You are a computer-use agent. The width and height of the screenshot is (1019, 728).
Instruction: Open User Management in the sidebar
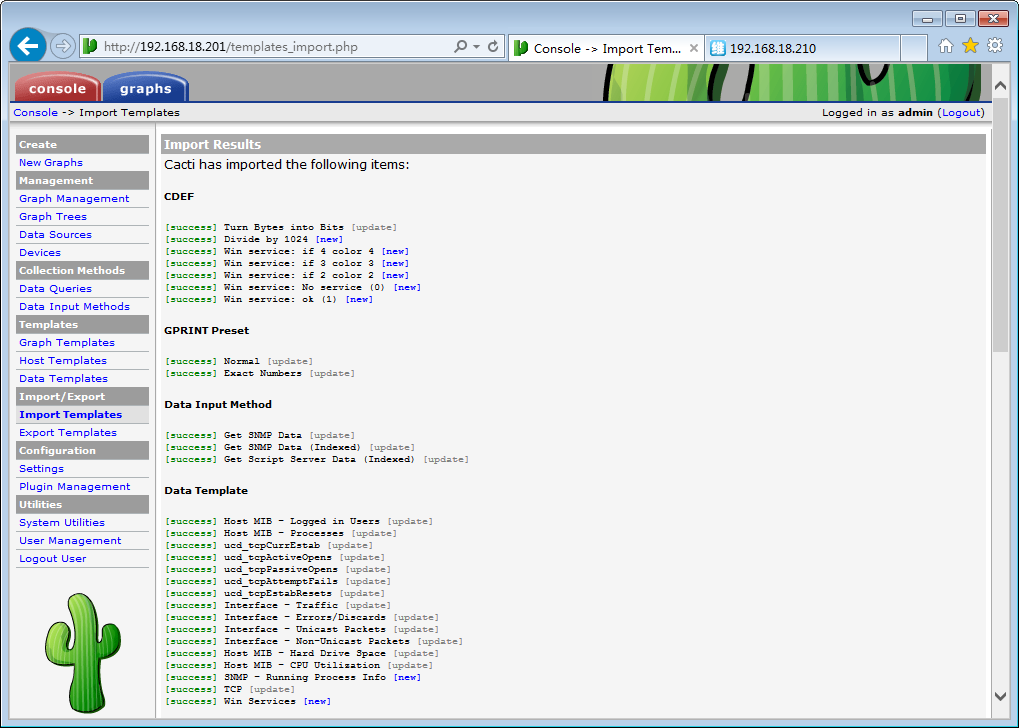click(x=70, y=540)
